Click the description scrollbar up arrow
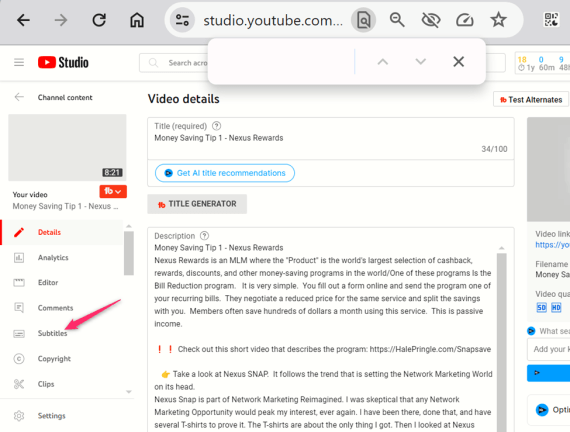570x432 pixels. coord(502,248)
